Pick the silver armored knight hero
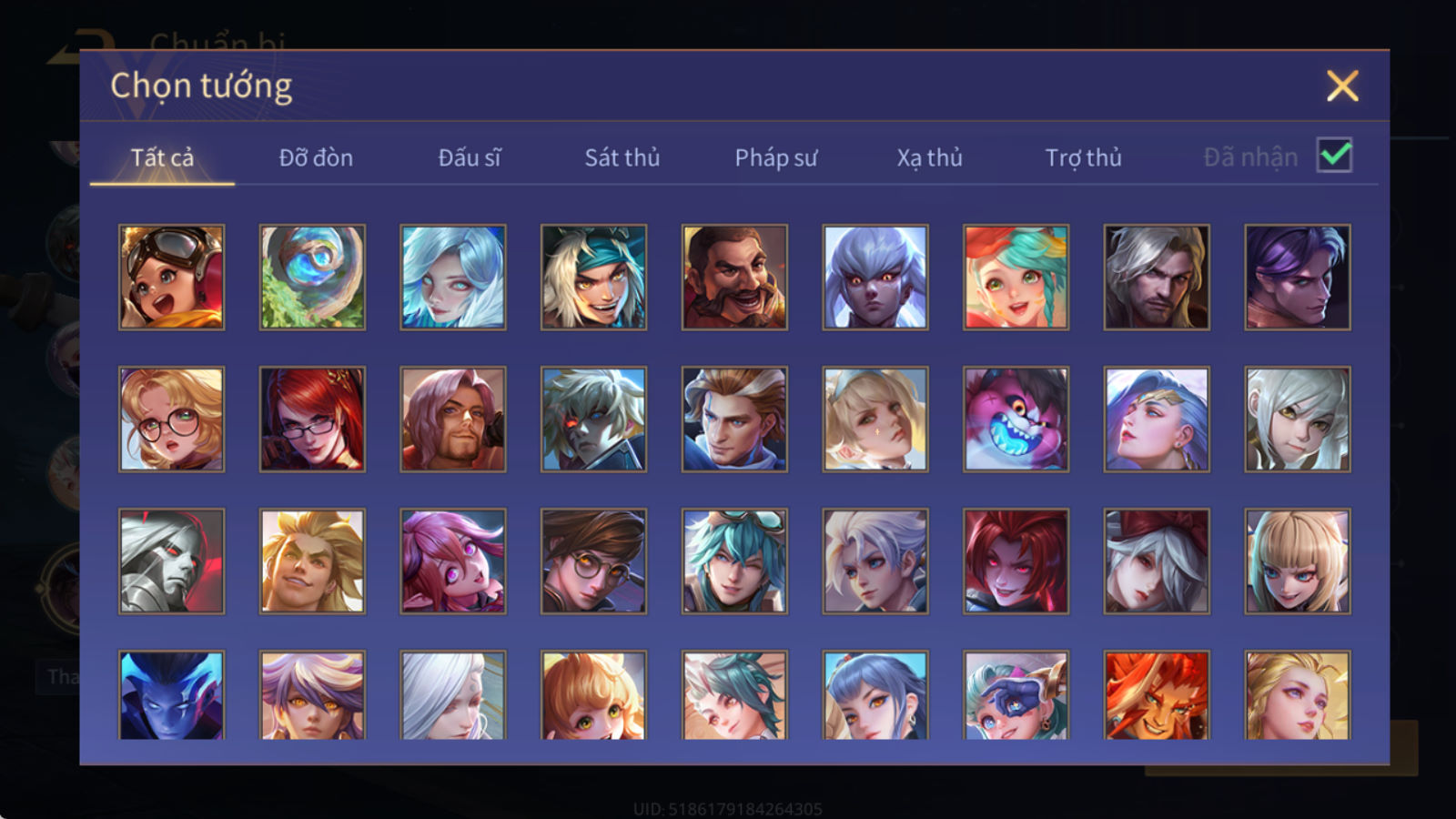The image size is (1456, 819). point(171,561)
